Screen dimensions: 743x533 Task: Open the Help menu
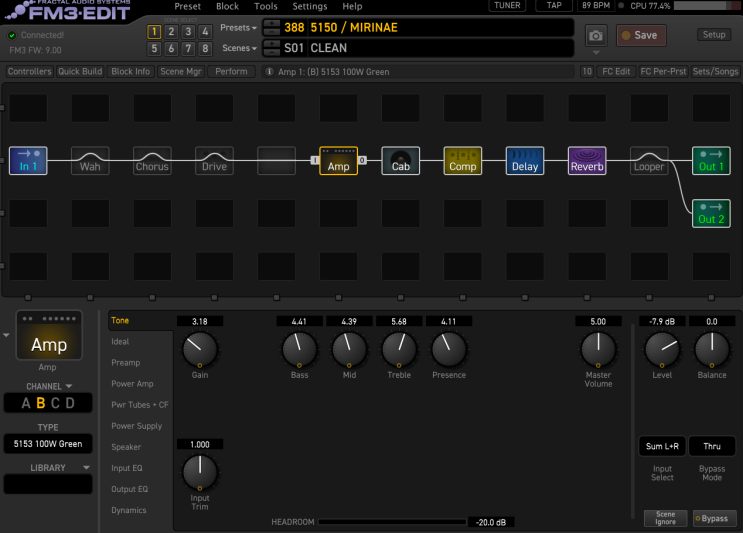tap(352, 7)
